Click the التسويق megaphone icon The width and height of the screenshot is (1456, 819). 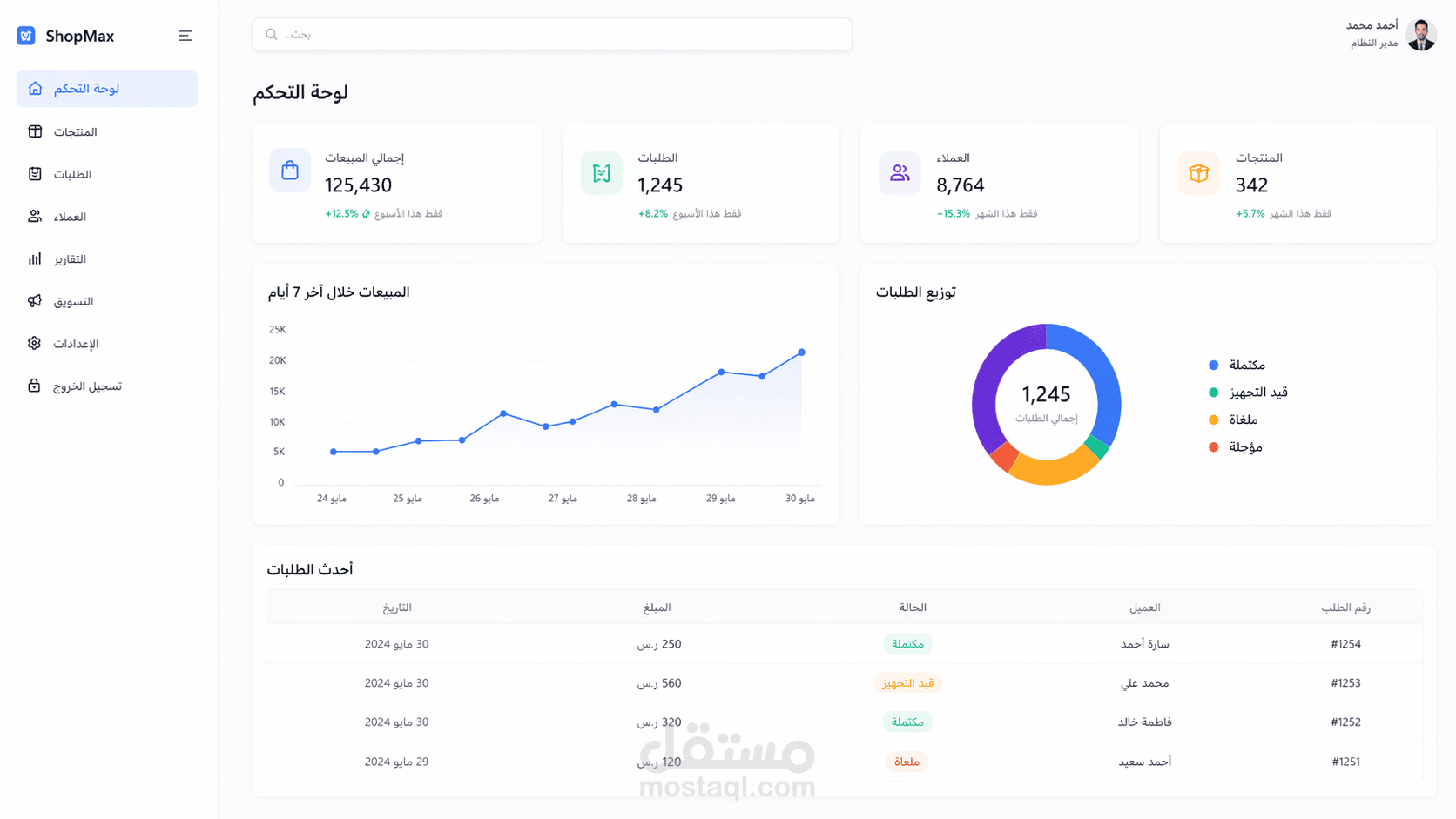coord(35,301)
